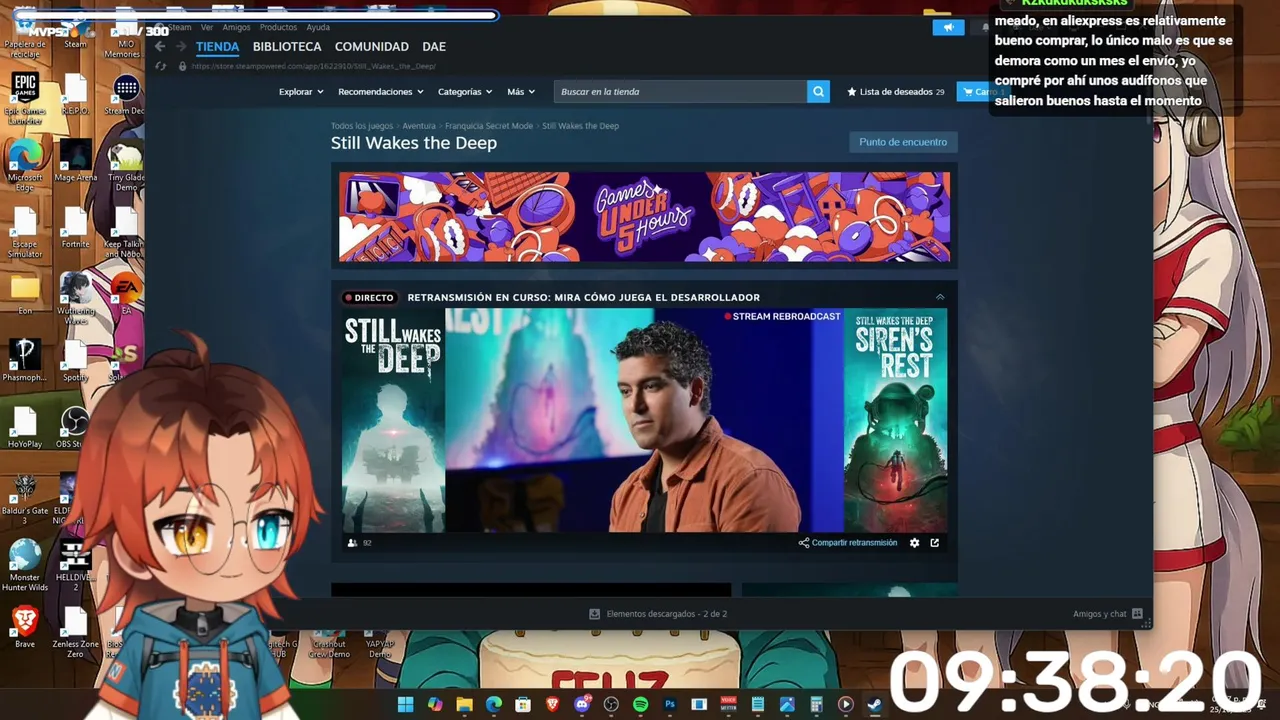
Task: Select Tiny Glade Demo desktop icon
Action: 126,166
